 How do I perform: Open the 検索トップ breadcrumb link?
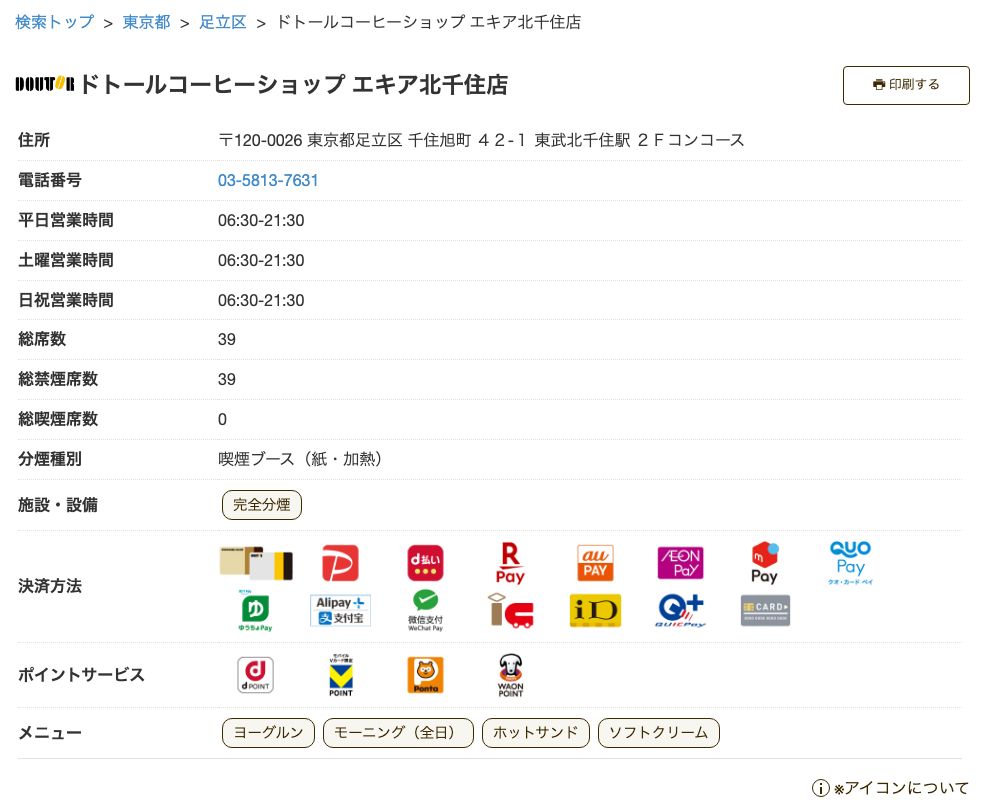pos(54,22)
